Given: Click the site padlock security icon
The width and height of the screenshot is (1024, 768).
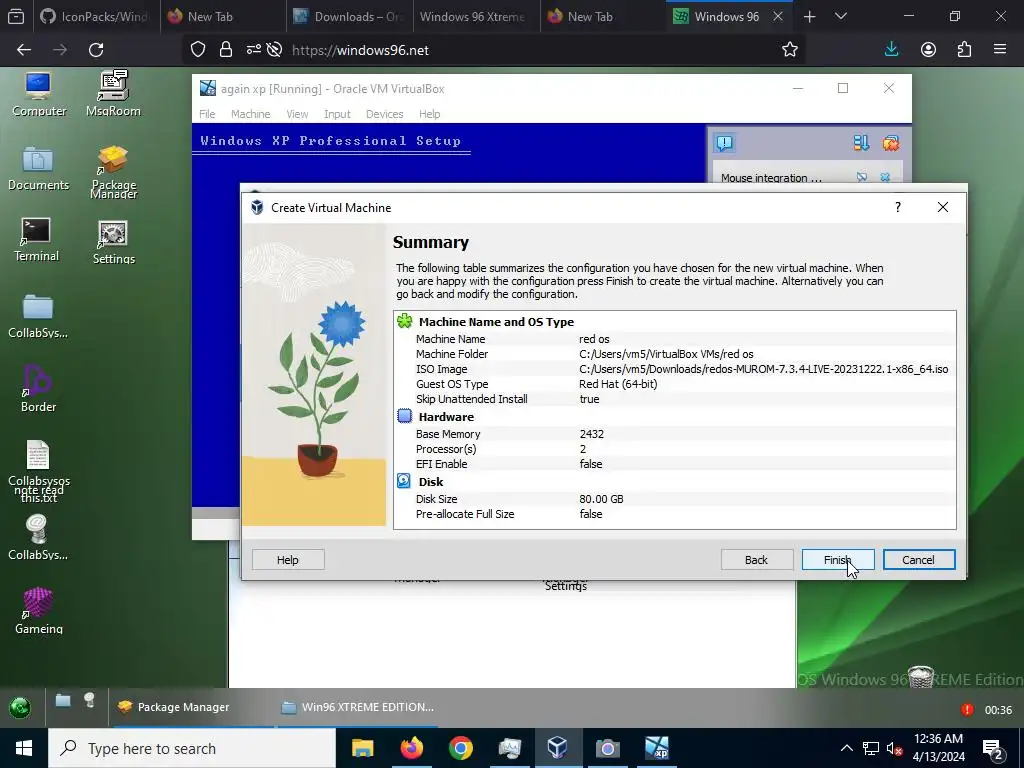Looking at the screenshot, I should click(x=226, y=50).
